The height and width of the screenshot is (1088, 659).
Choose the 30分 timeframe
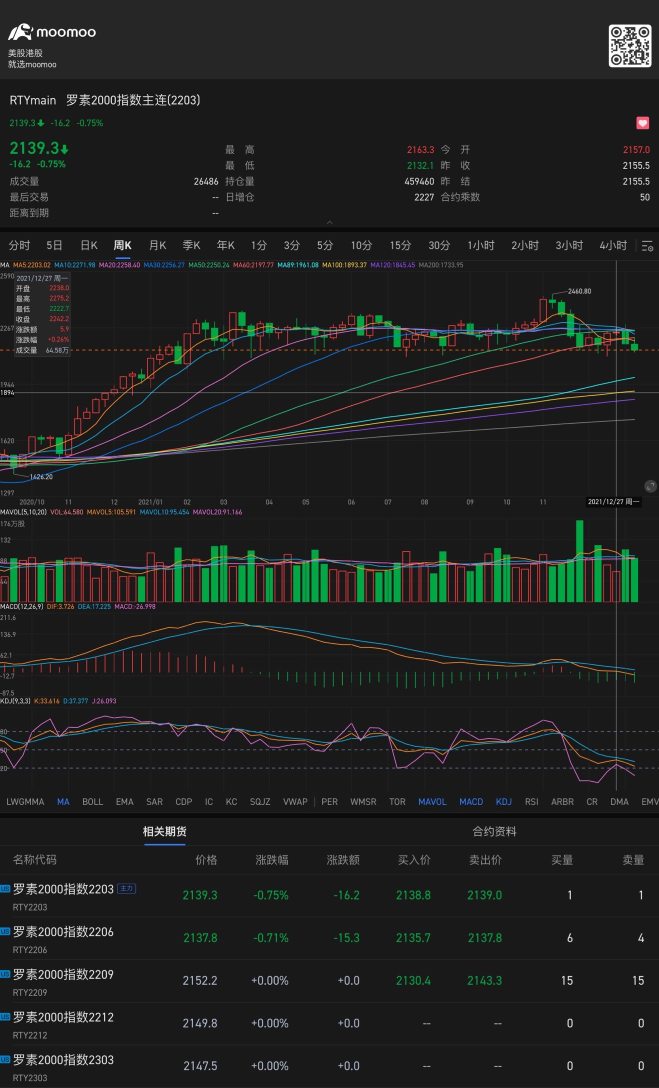click(x=439, y=246)
